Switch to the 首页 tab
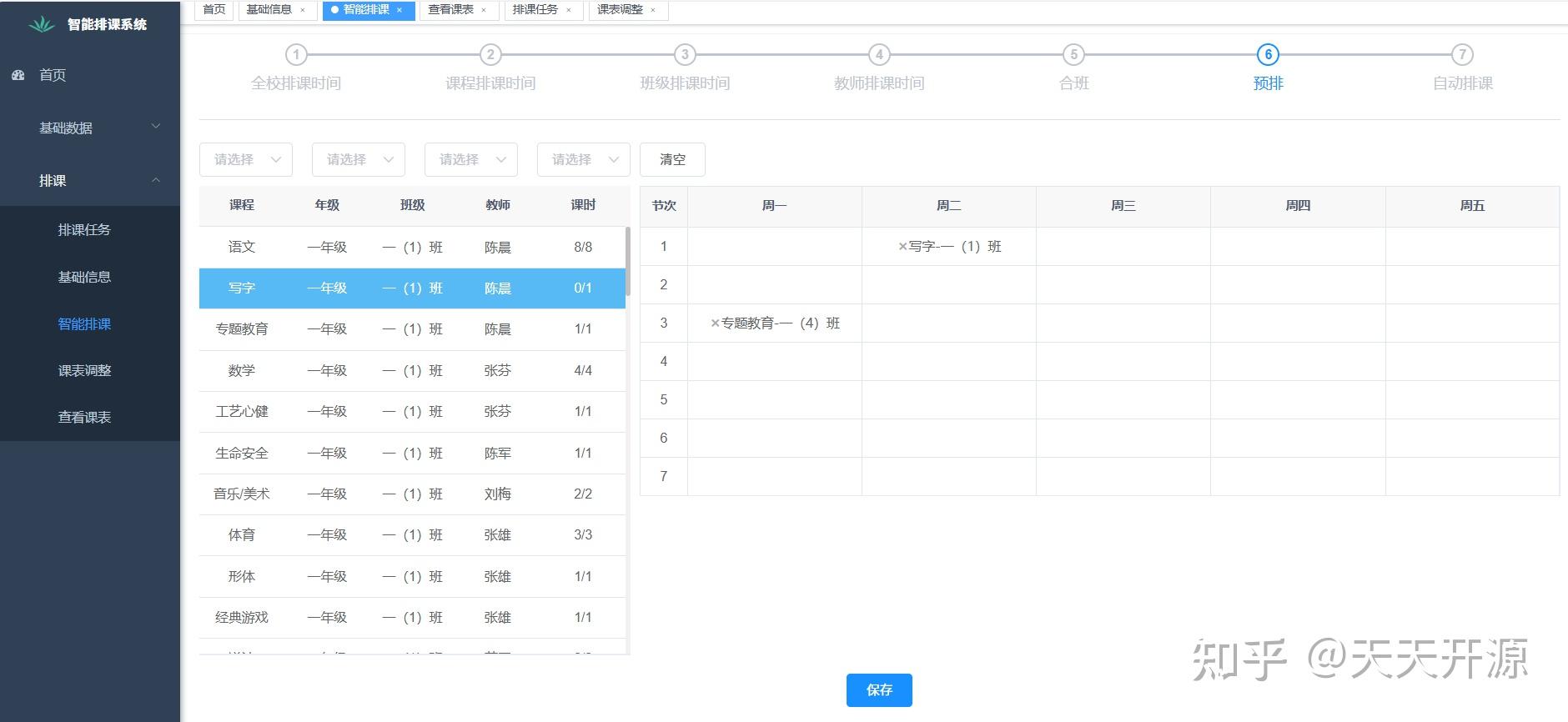Screen dimensions: 1568x722 [214, 10]
